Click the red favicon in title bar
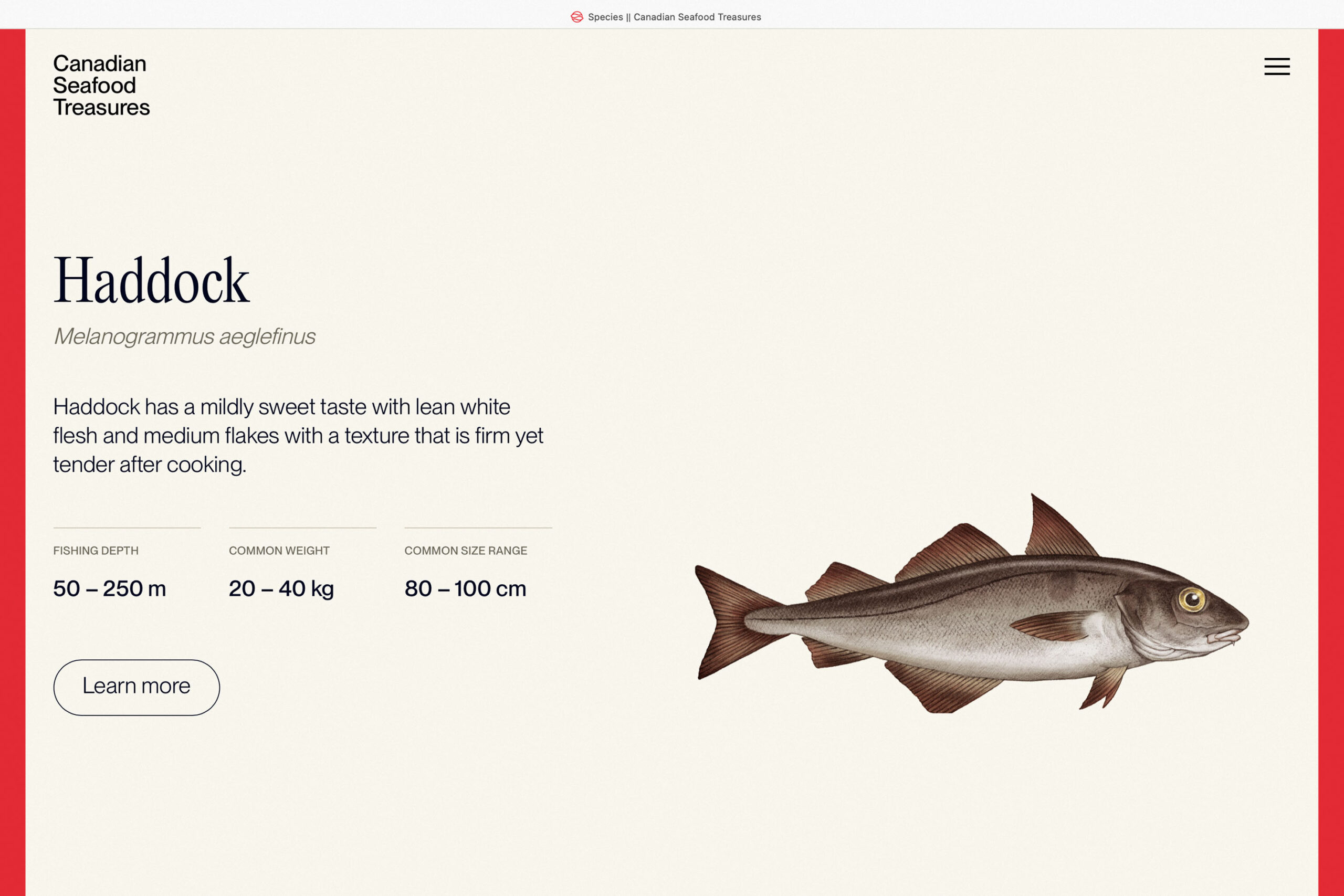The width and height of the screenshot is (1344, 896). (576, 17)
